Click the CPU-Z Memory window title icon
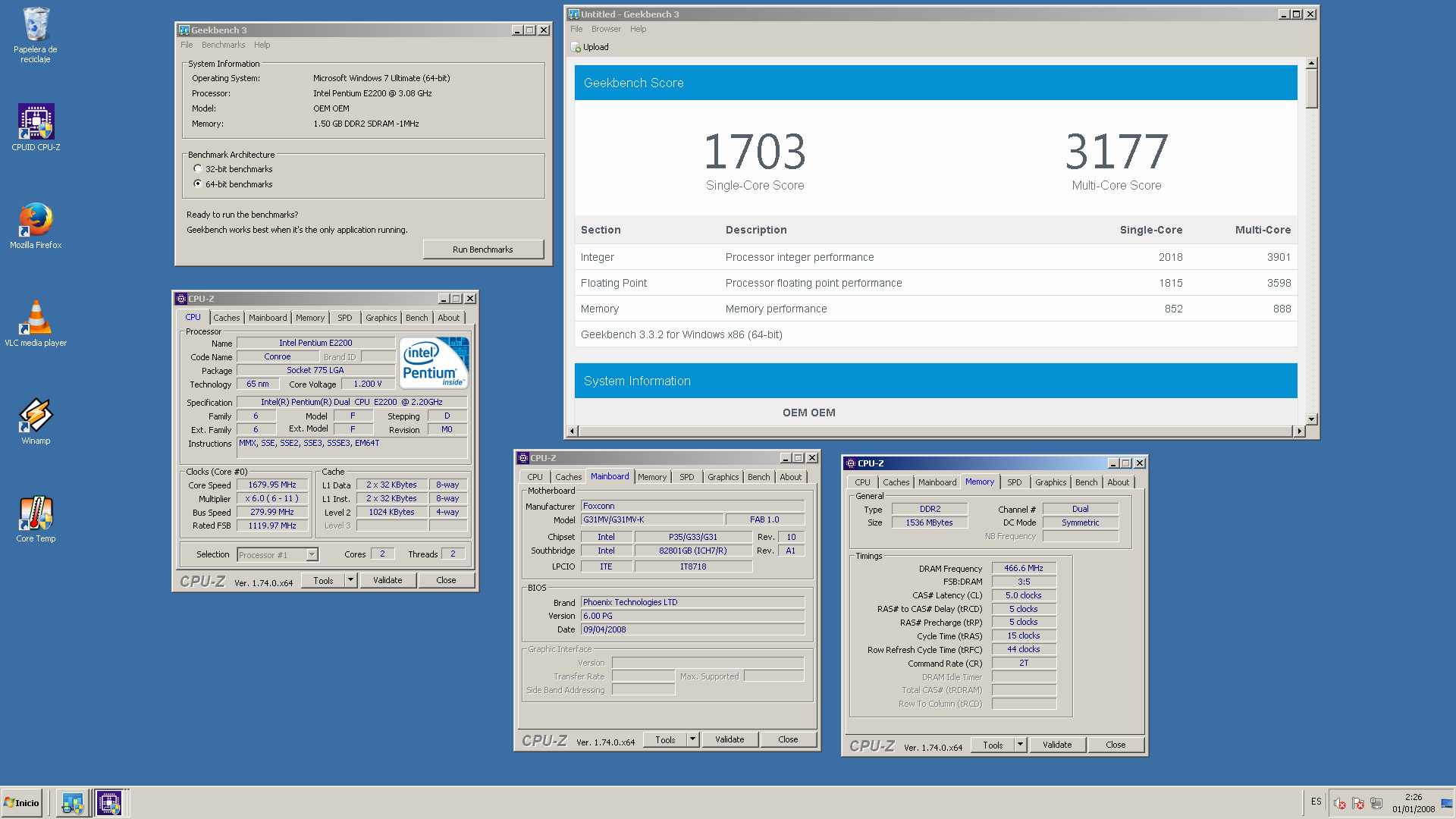Viewport: 1456px width, 819px height. click(850, 463)
